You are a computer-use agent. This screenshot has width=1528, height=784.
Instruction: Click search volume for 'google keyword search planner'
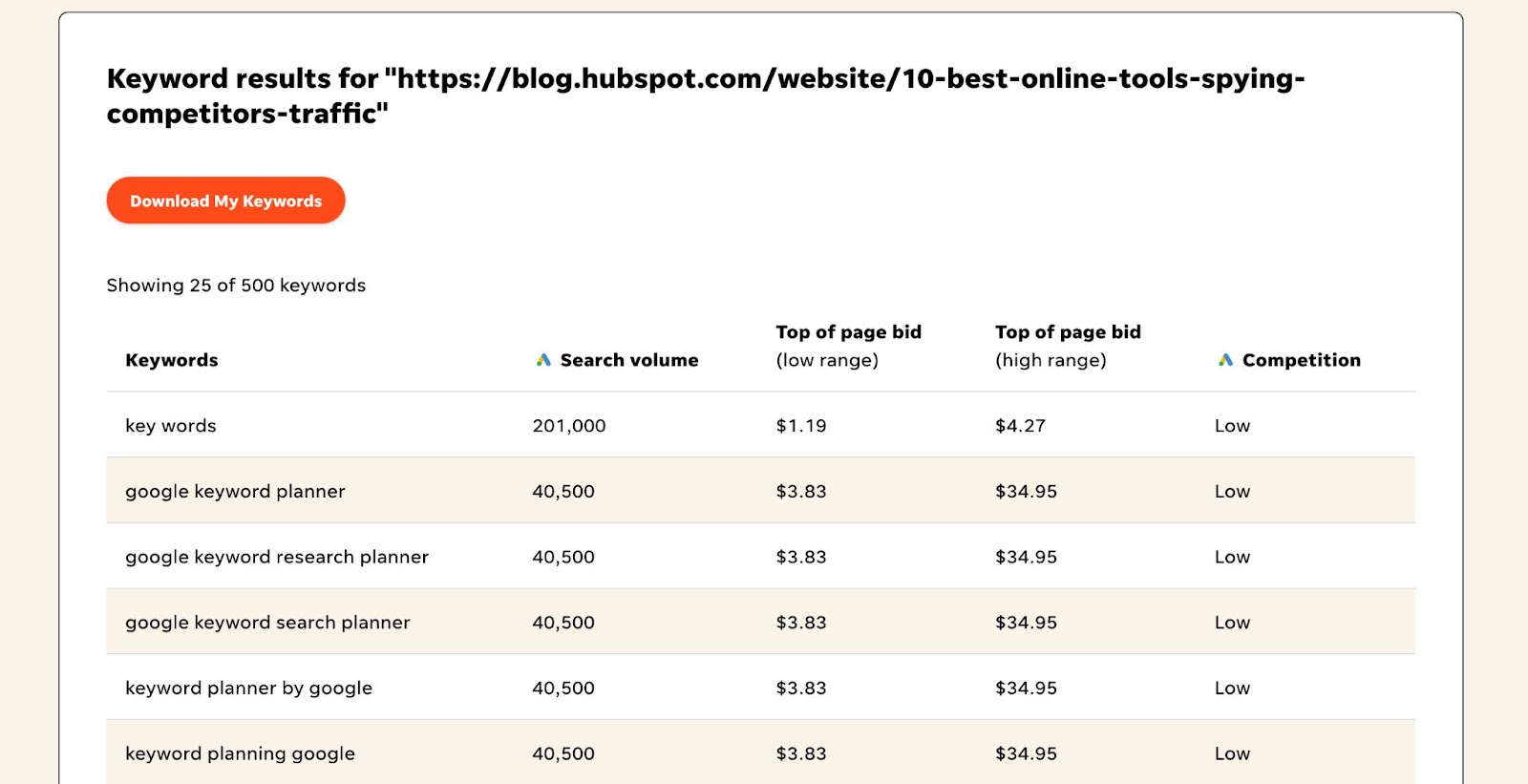point(563,623)
